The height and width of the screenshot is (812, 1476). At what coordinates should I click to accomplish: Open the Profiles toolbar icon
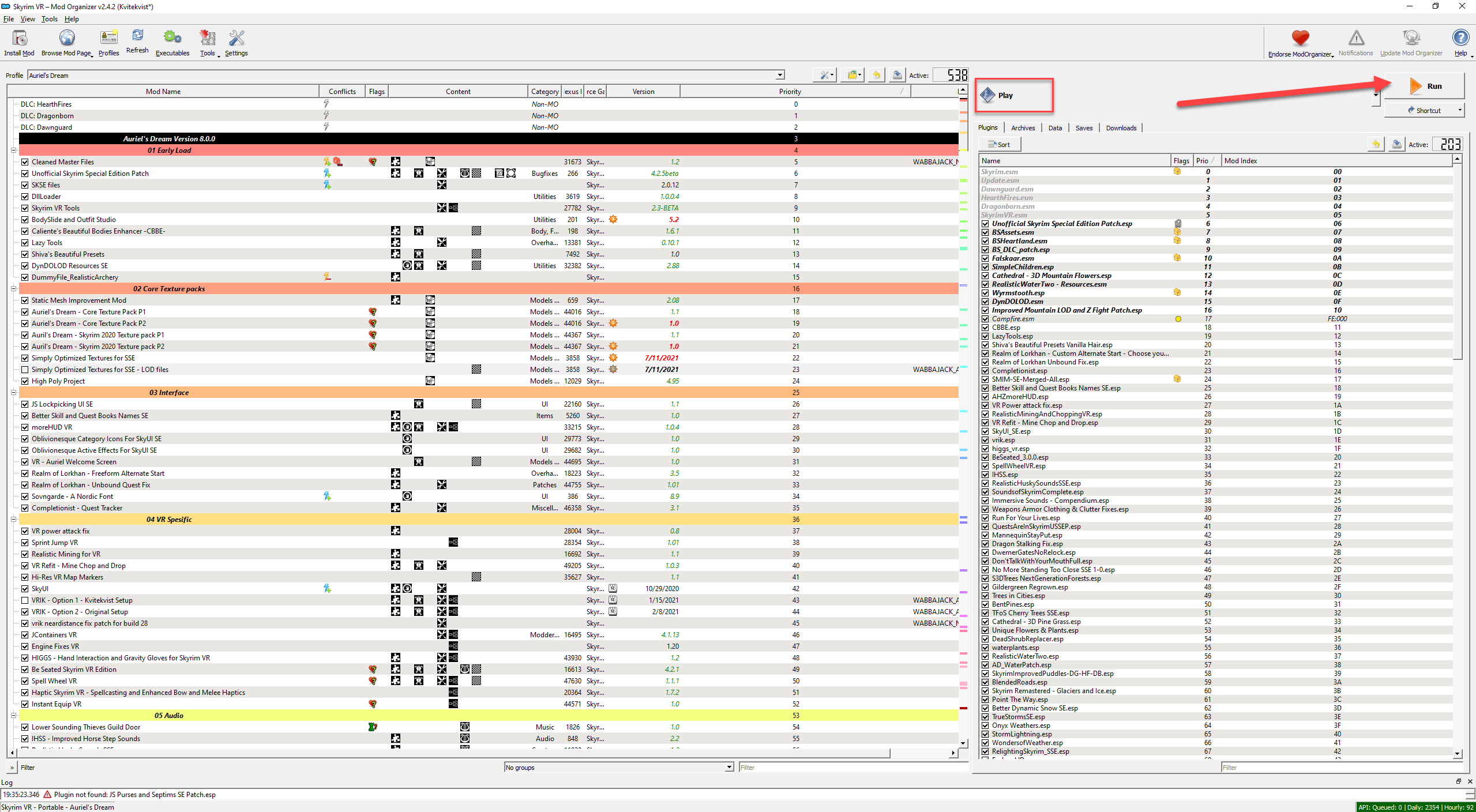pyautogui.click(x=108, y=38)
